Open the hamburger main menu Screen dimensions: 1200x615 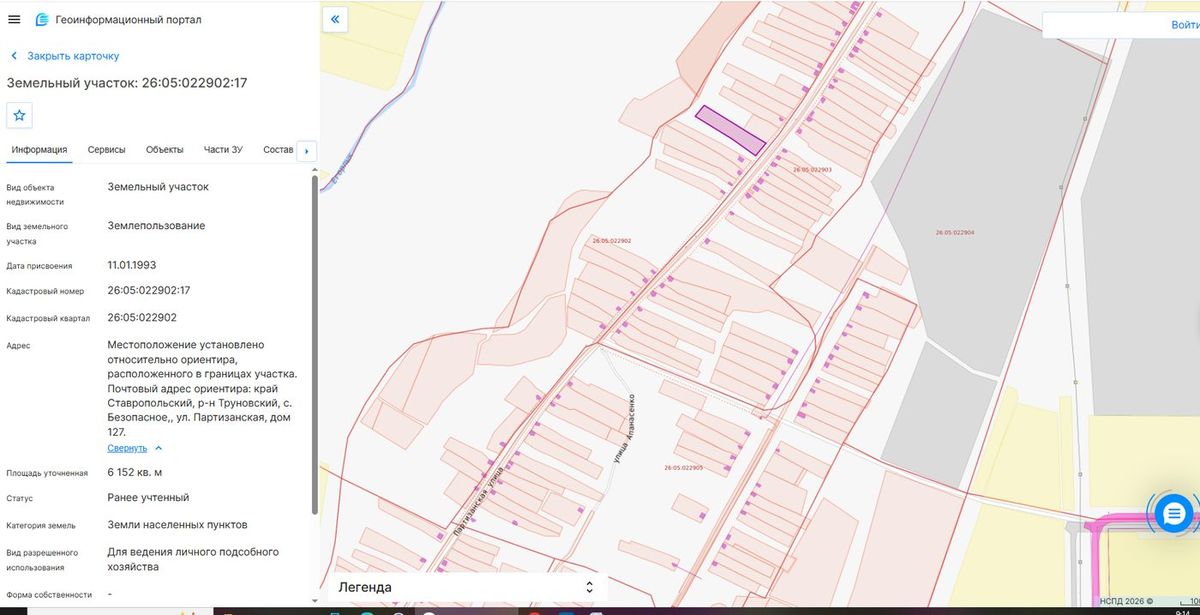tap(14, 20)
